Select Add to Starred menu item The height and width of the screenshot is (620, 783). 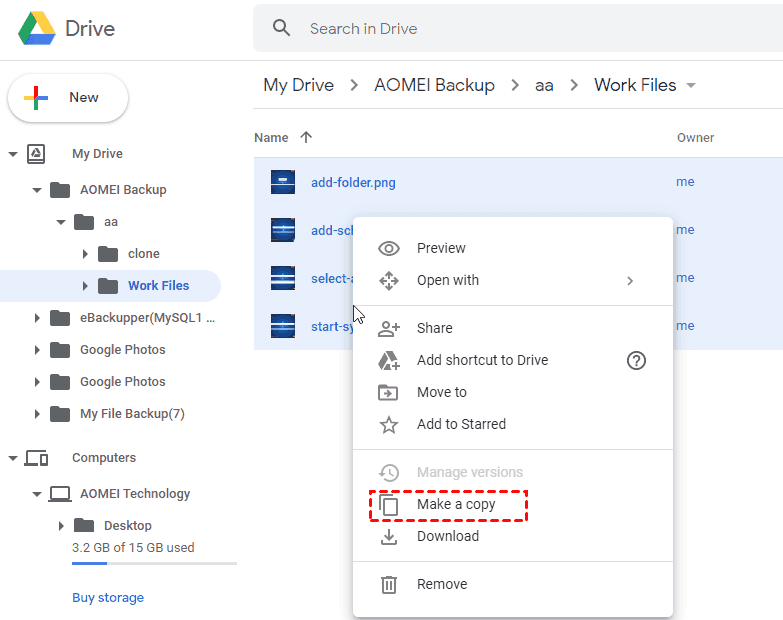pyautogui.click(x=513, y=424)
